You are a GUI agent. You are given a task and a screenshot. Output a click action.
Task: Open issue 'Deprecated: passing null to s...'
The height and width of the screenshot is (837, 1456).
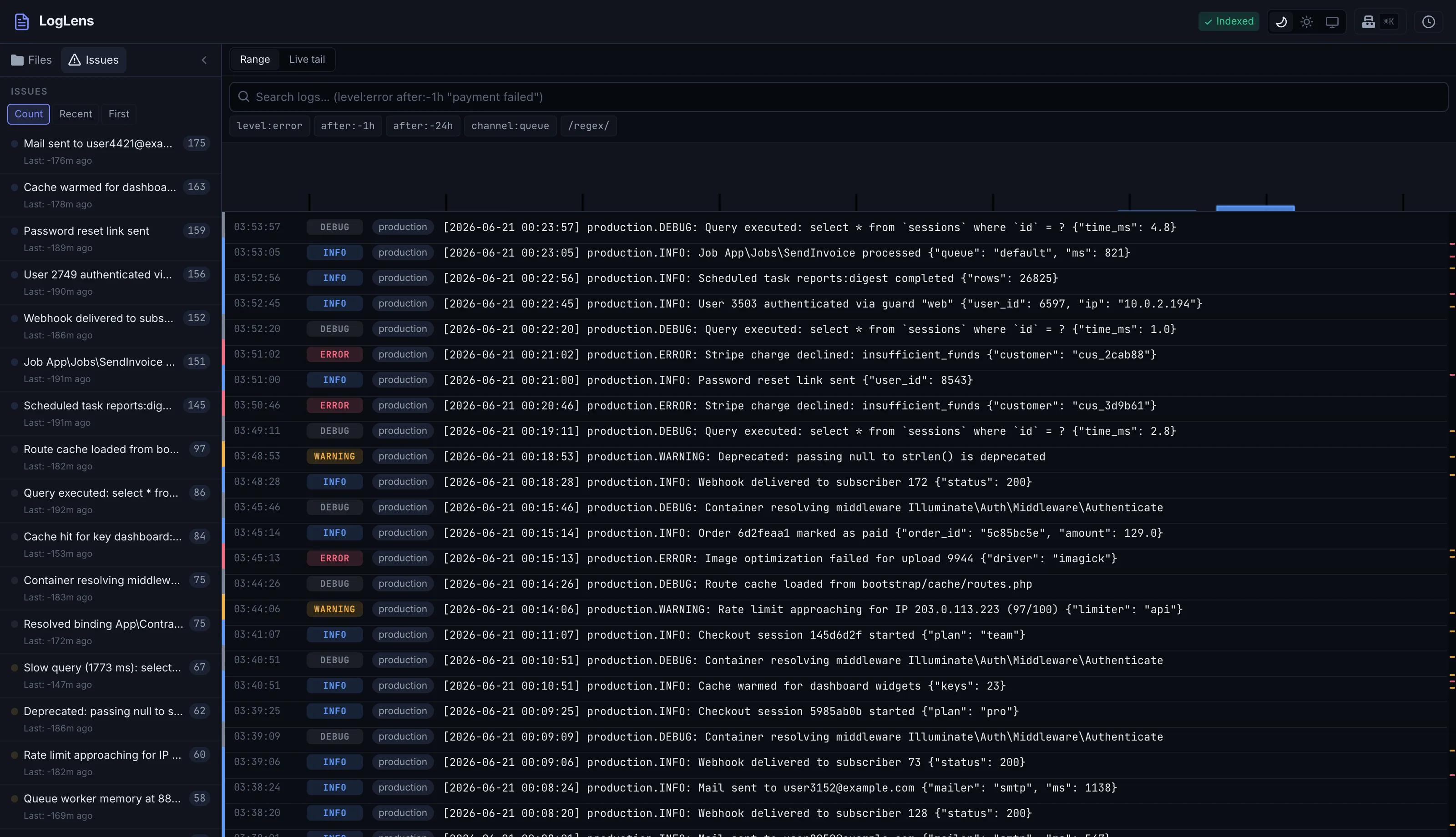111,719
